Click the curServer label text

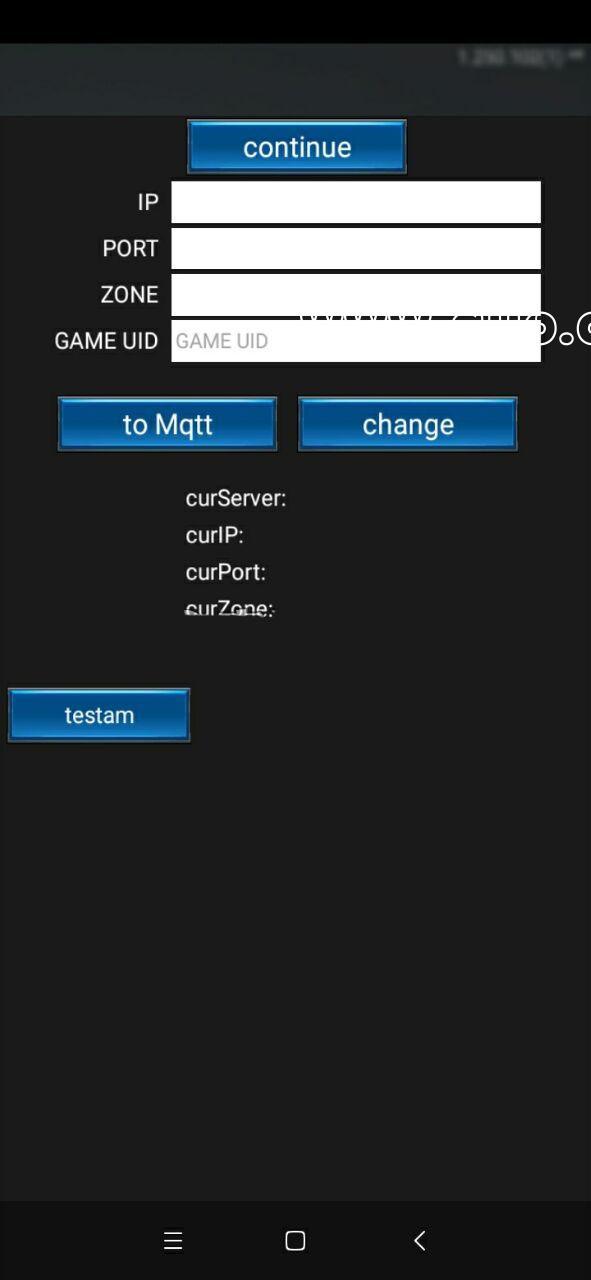(236, 498)
